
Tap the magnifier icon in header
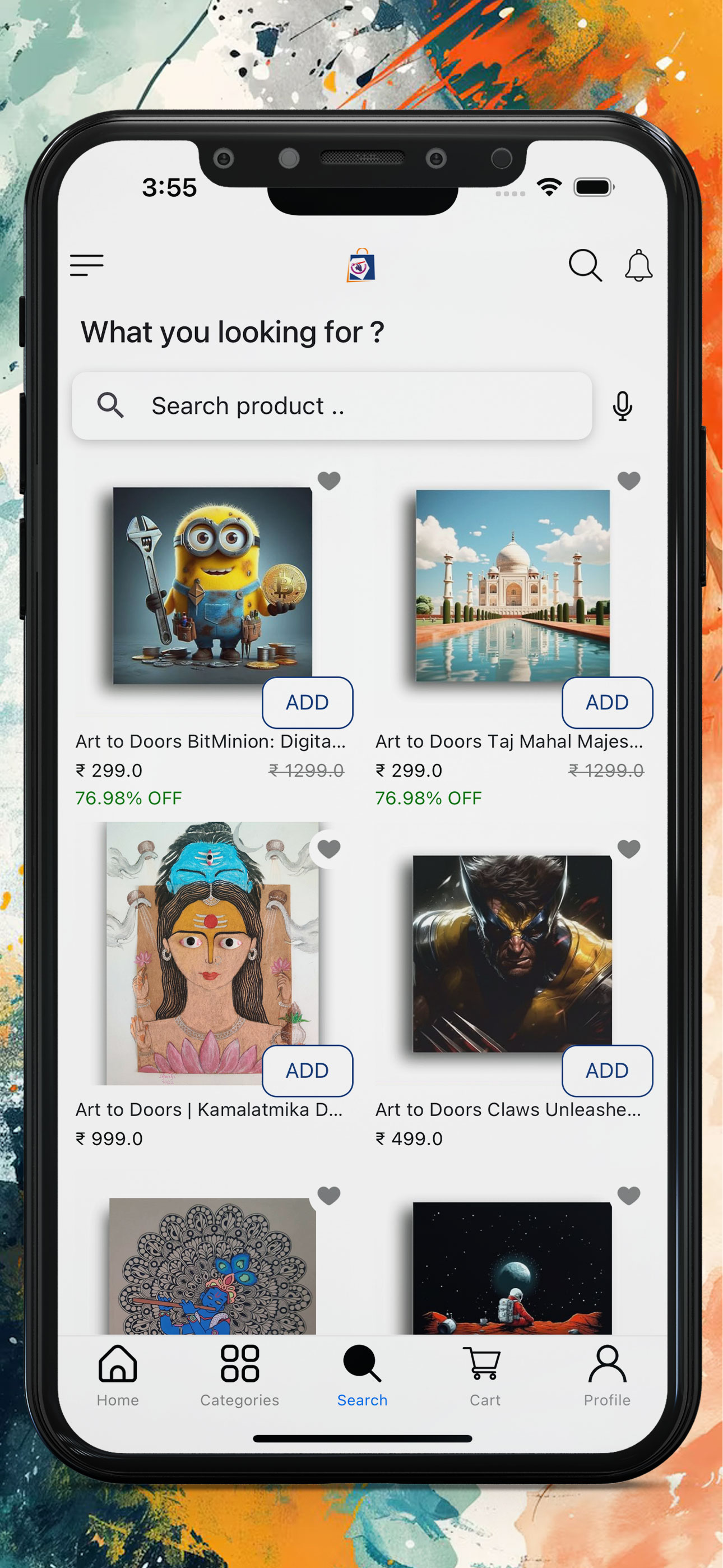click(585, 265)
